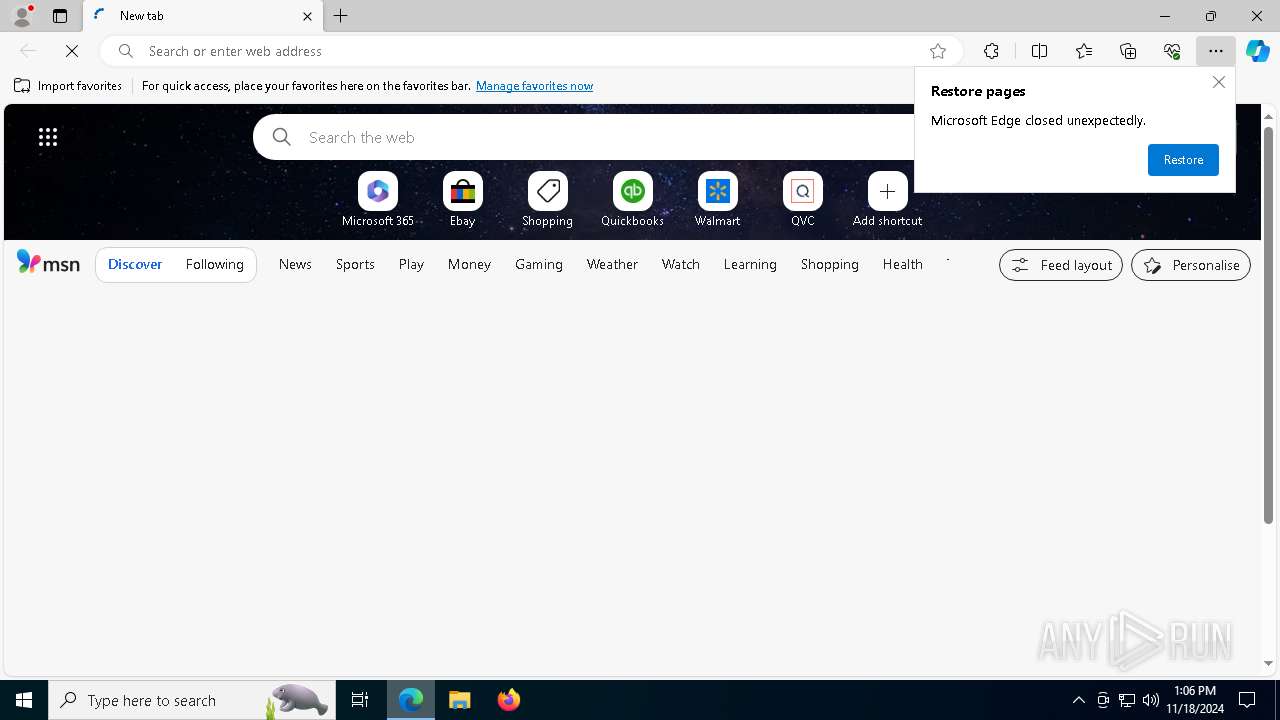This screenshot has height=720, width=1280.
Task: Open the Play category
Action: pyautogui.click(x=411, y=264)
